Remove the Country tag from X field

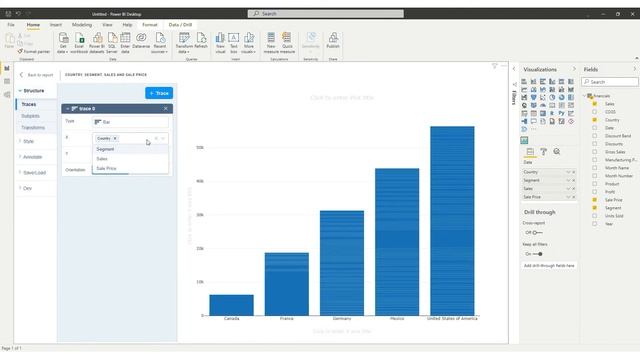point(115,138)
